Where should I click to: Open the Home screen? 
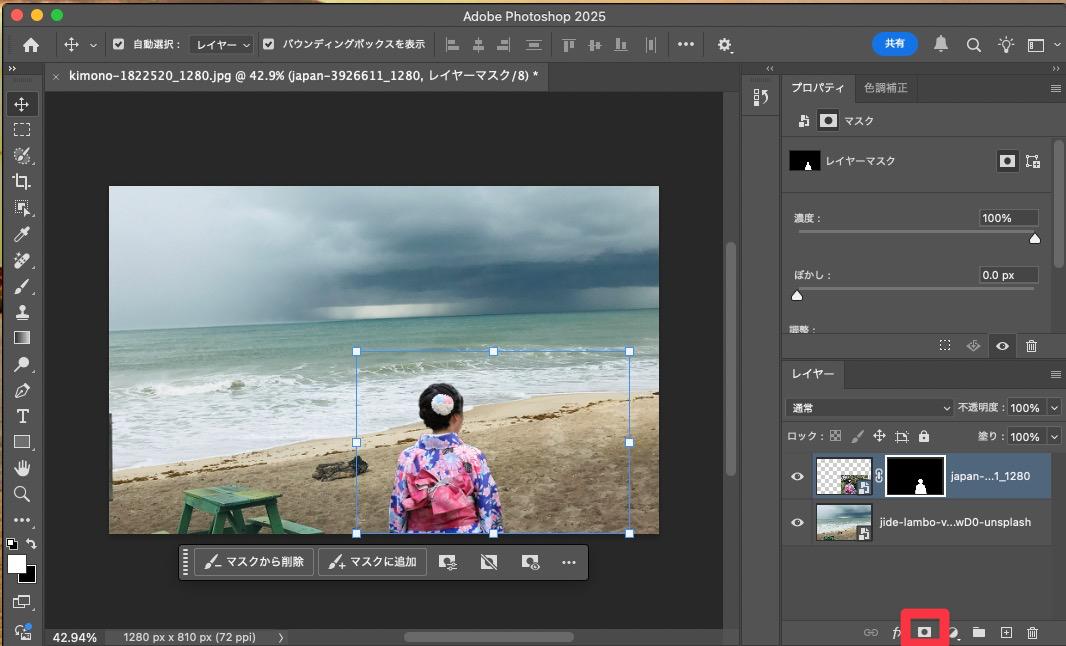[x=31, y=45]
